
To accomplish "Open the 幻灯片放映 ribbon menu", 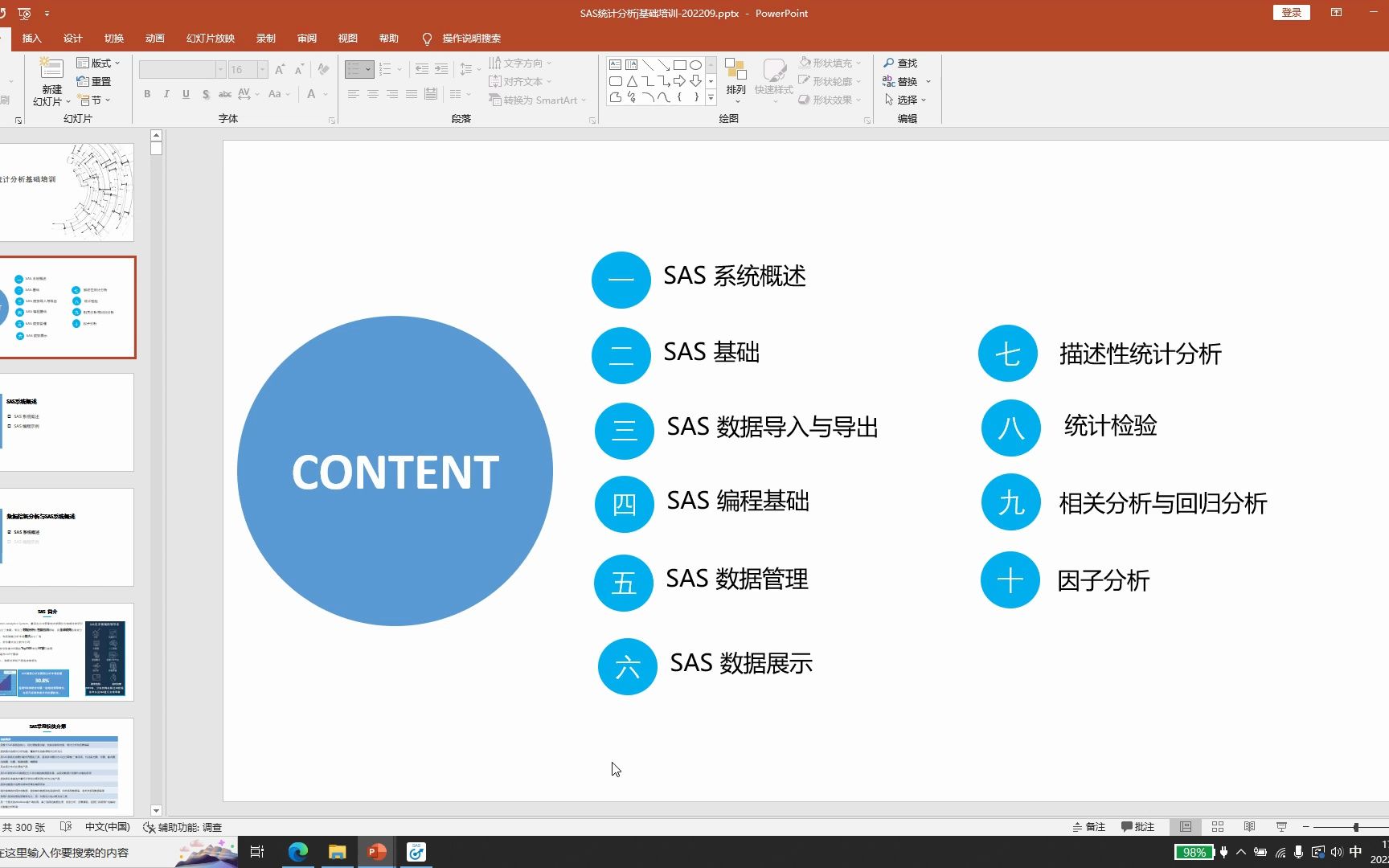I will click(209, 38).
